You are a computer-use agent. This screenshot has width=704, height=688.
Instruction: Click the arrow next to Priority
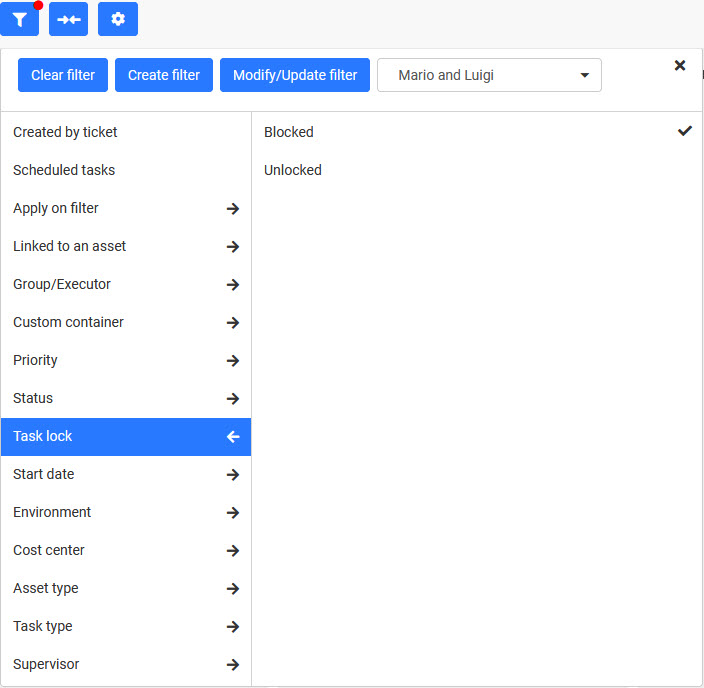(x=233, y=361)
